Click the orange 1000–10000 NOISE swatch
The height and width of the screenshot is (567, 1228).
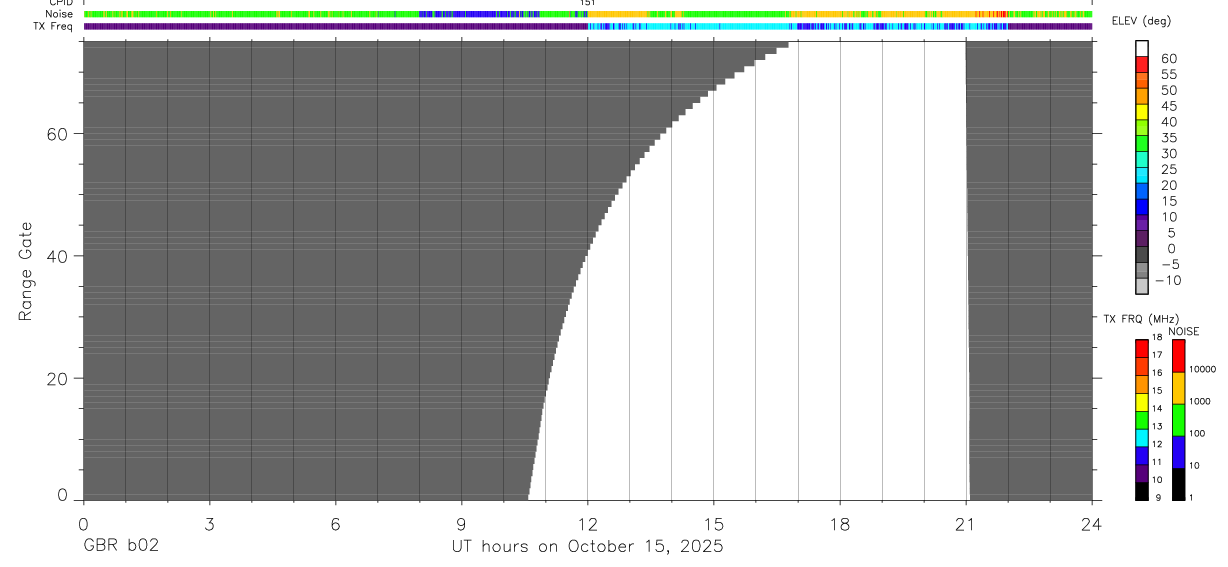pos(1178,387)
